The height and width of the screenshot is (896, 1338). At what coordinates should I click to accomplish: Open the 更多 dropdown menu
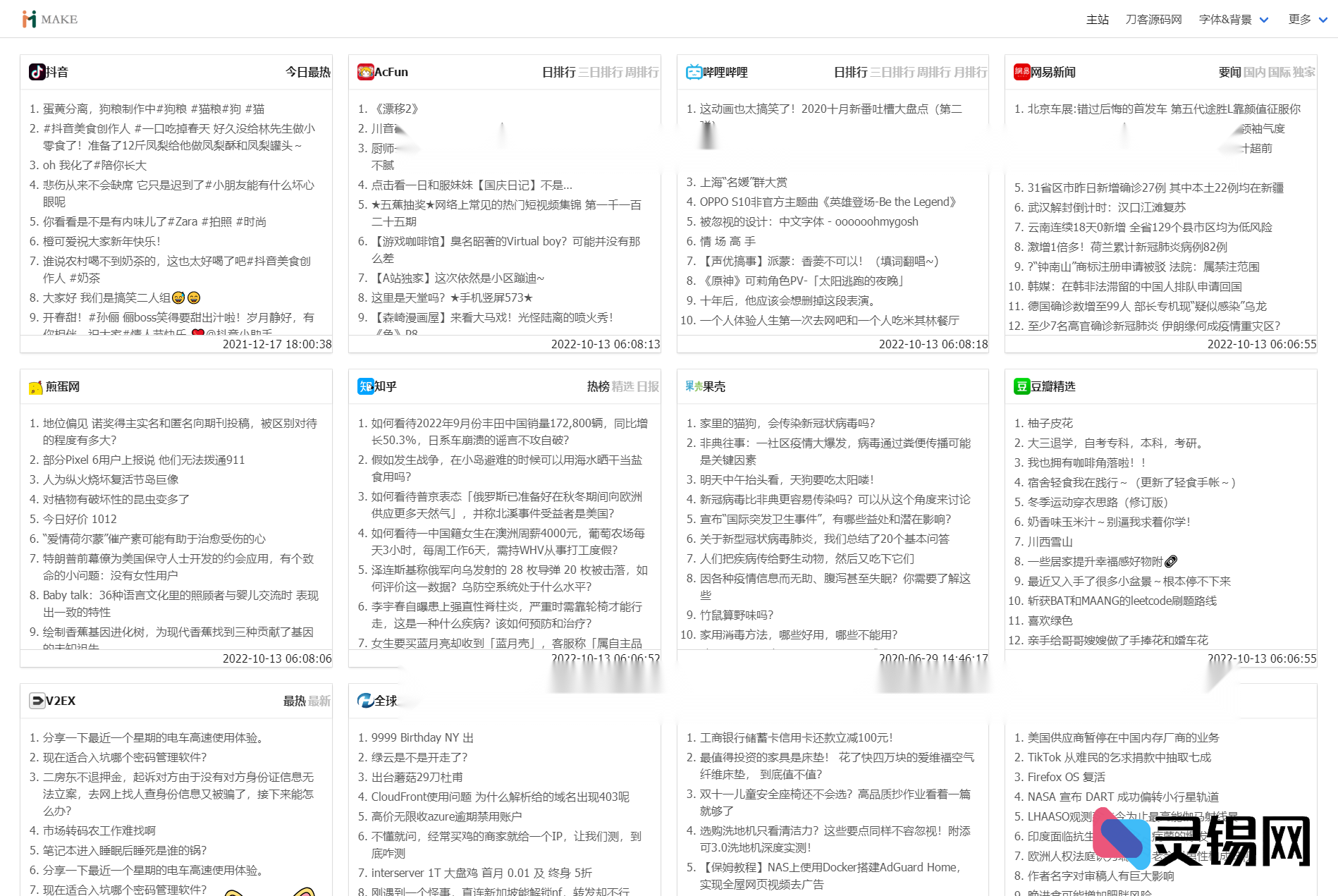(x=1301, y=19)
